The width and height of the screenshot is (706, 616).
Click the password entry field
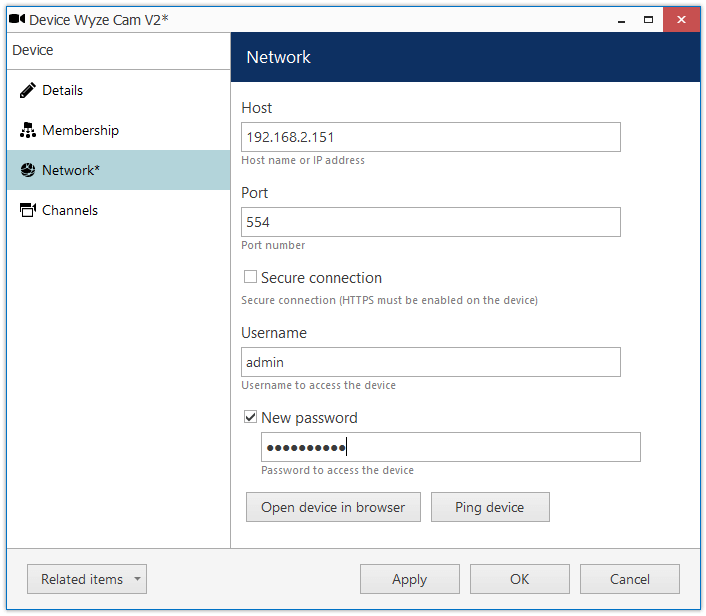coord(450,447)
